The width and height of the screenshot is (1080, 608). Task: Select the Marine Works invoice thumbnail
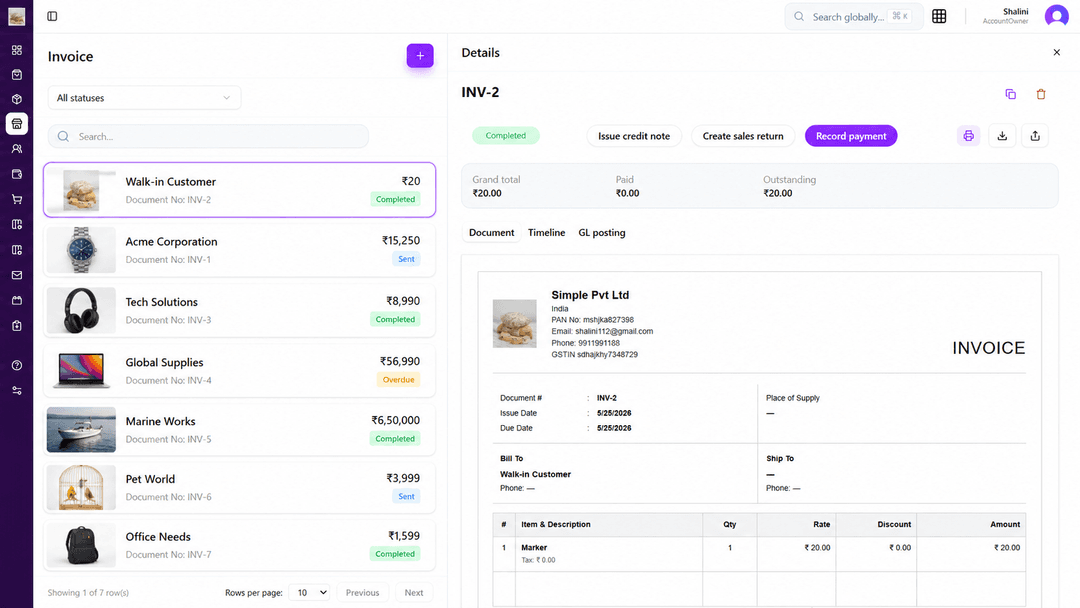point(81,430)
